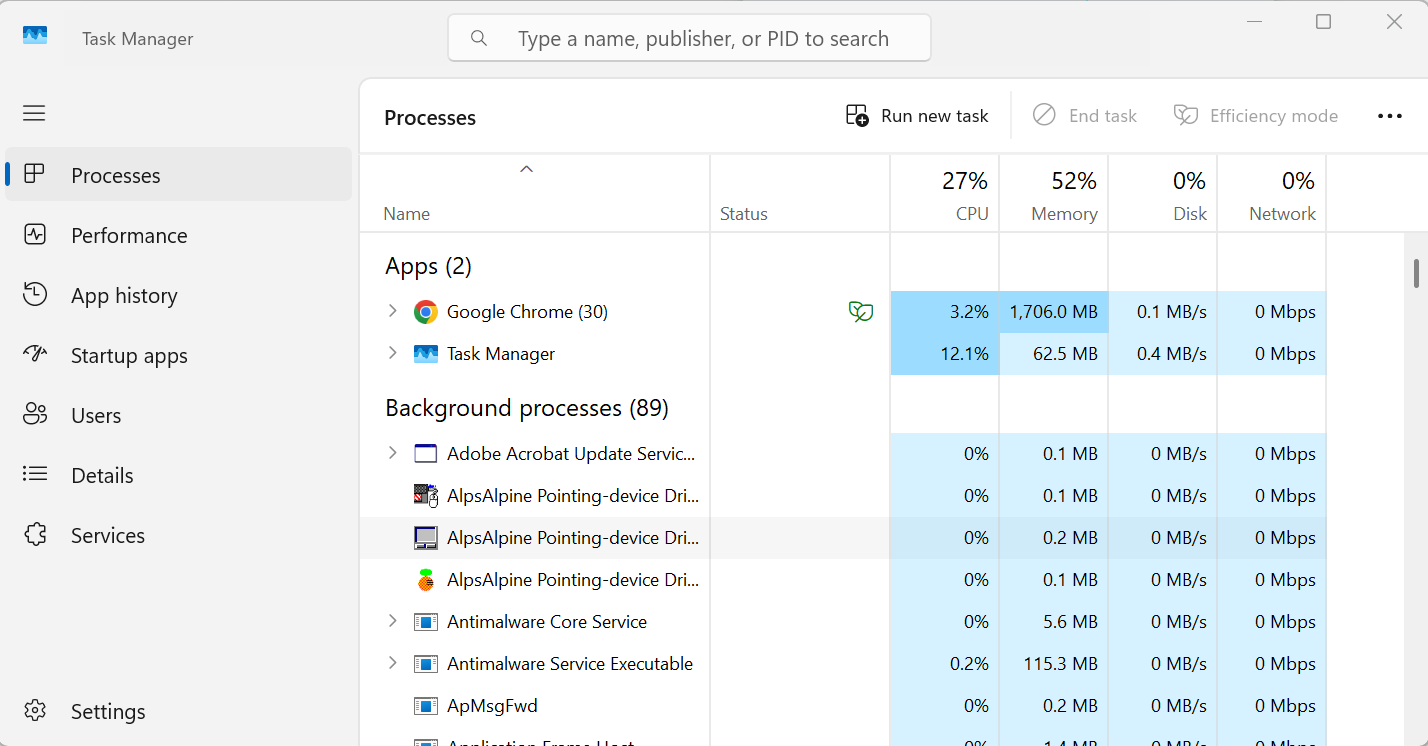Image resolution: width=1428 pixels, height=746 pixels.
Task: Click Chrome's 1,706.0 MB memory cell
Action: tap(1054, 312)
